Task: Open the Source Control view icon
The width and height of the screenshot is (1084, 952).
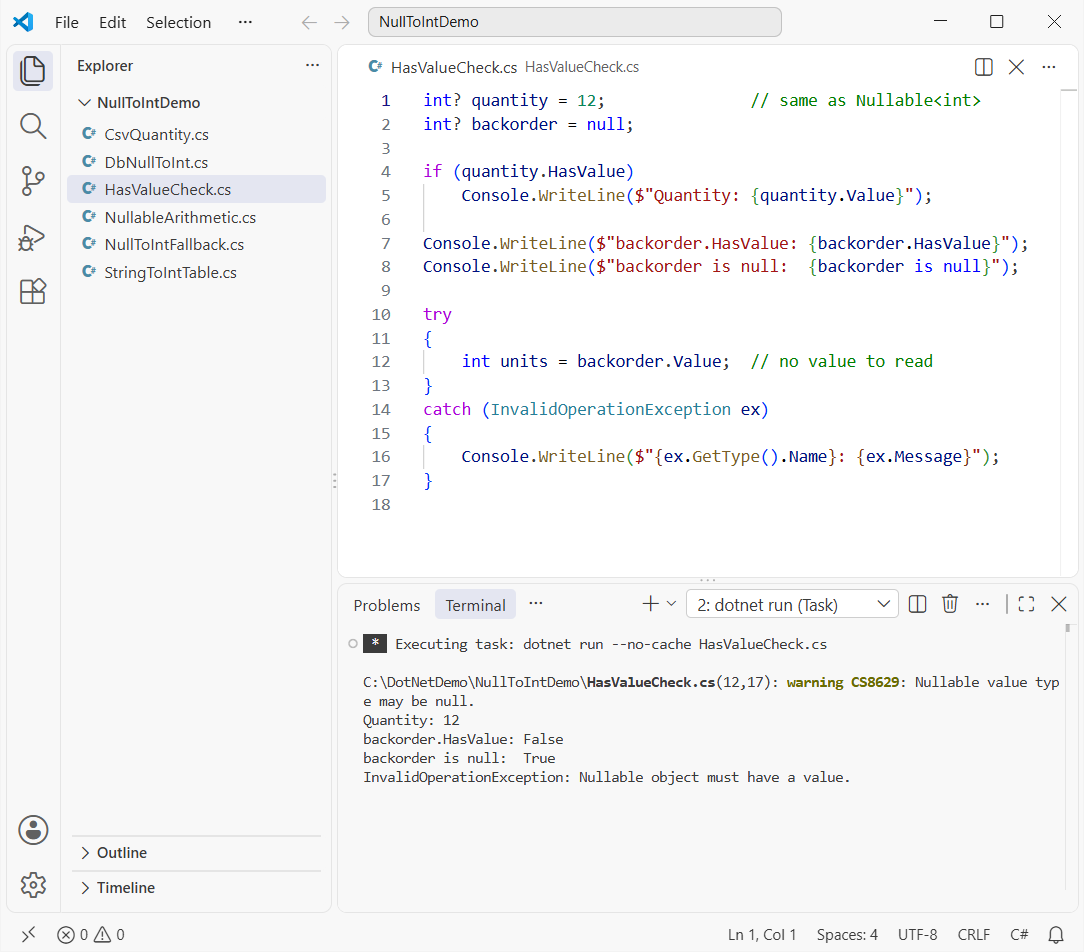Action: click(32, 181)
